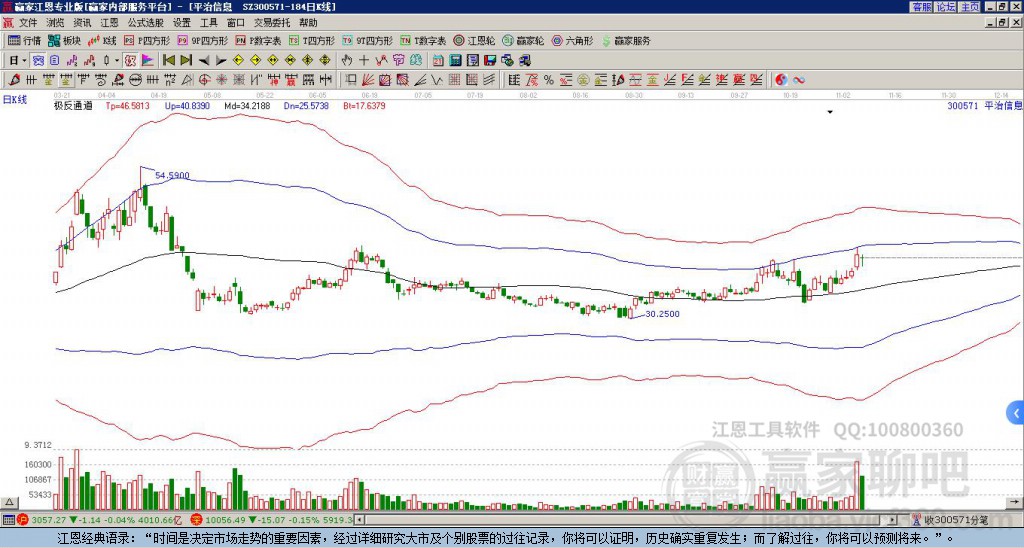Click the 客服 button in title bar
Screen dimensions: 1024x548
click(x=921, y=7)
